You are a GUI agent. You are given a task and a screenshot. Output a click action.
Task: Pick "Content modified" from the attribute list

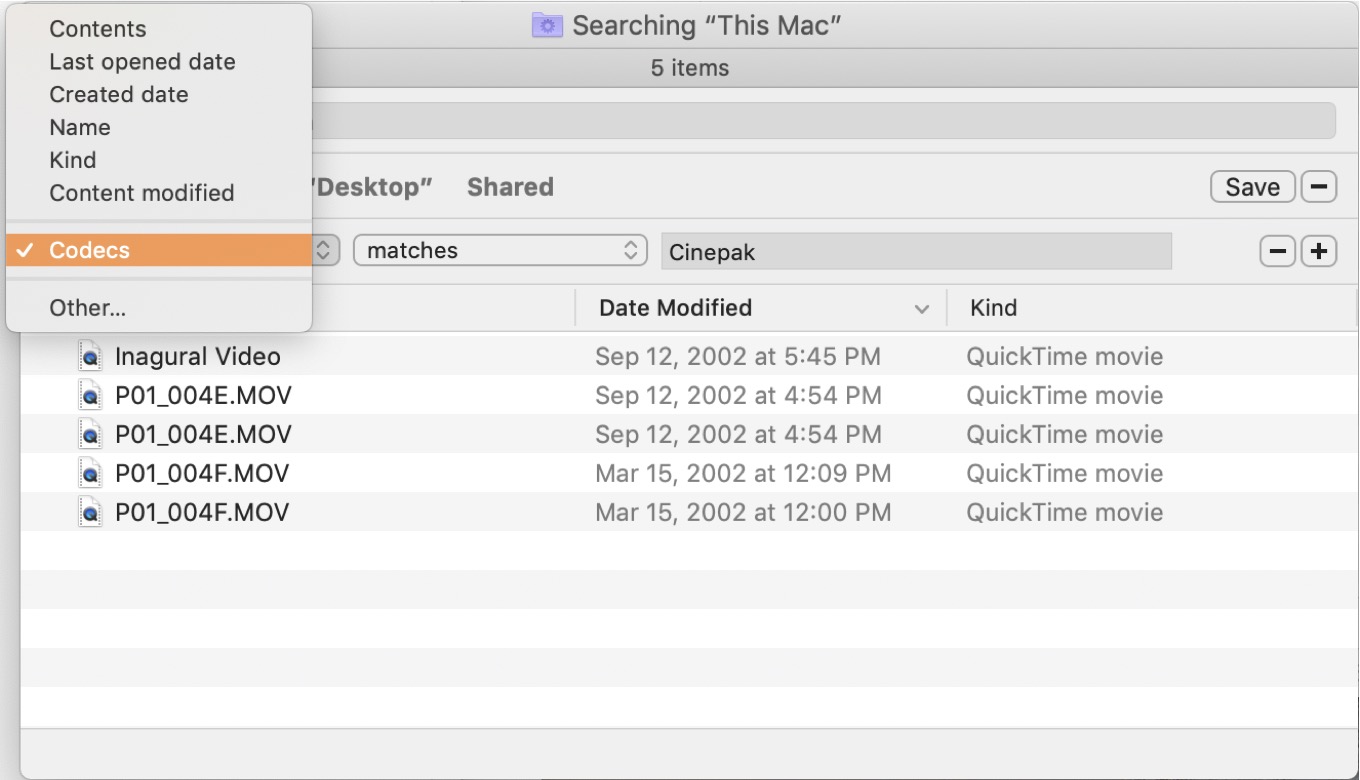point(141,193)
